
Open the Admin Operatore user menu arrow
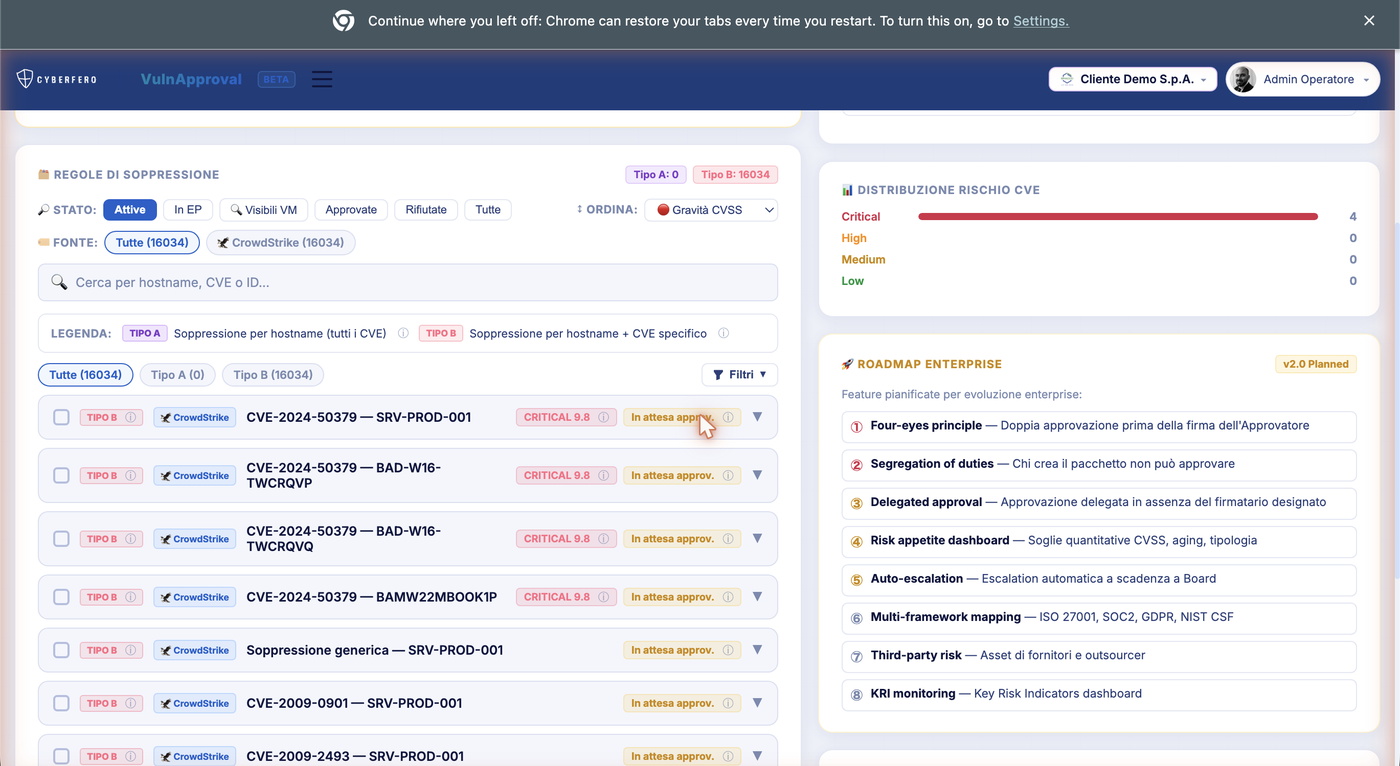pyautogui.click(x=1366, y=80)
